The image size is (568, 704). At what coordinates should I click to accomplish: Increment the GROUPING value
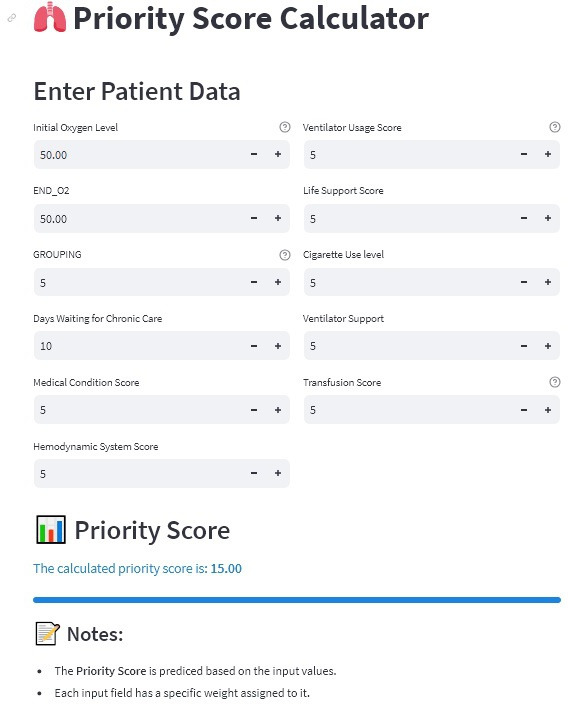point(278,282)
